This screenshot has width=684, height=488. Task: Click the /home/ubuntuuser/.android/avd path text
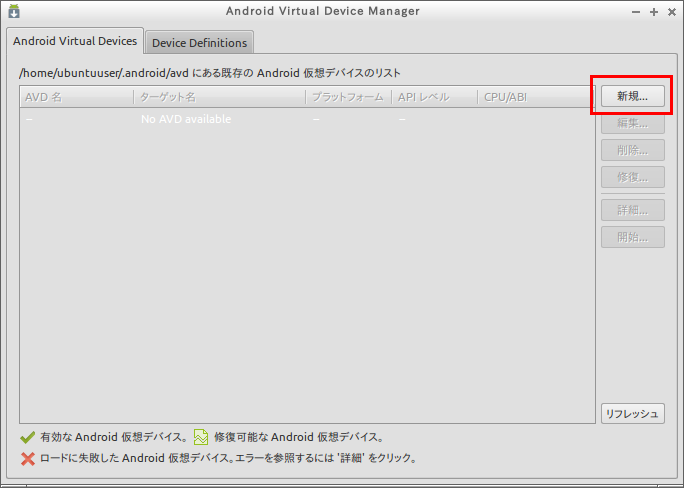click(x=104, y=73)
